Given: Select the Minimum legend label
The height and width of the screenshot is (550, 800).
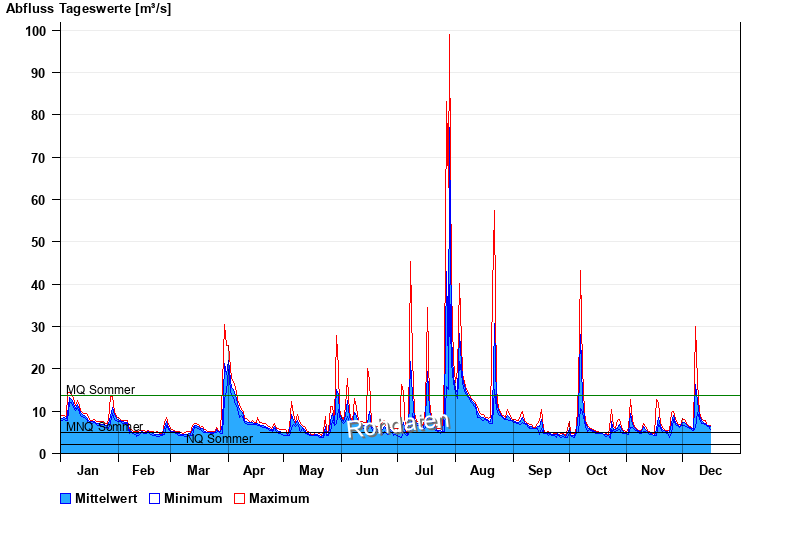Looking at the screenshot, I should (x=193, y=498).
